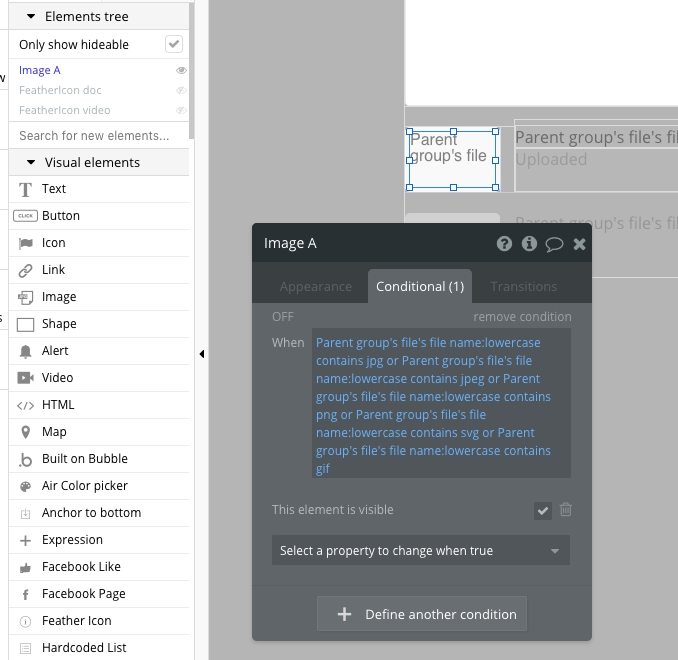
Task: Open the info icon in Image A header
Action: click(529, 244)
